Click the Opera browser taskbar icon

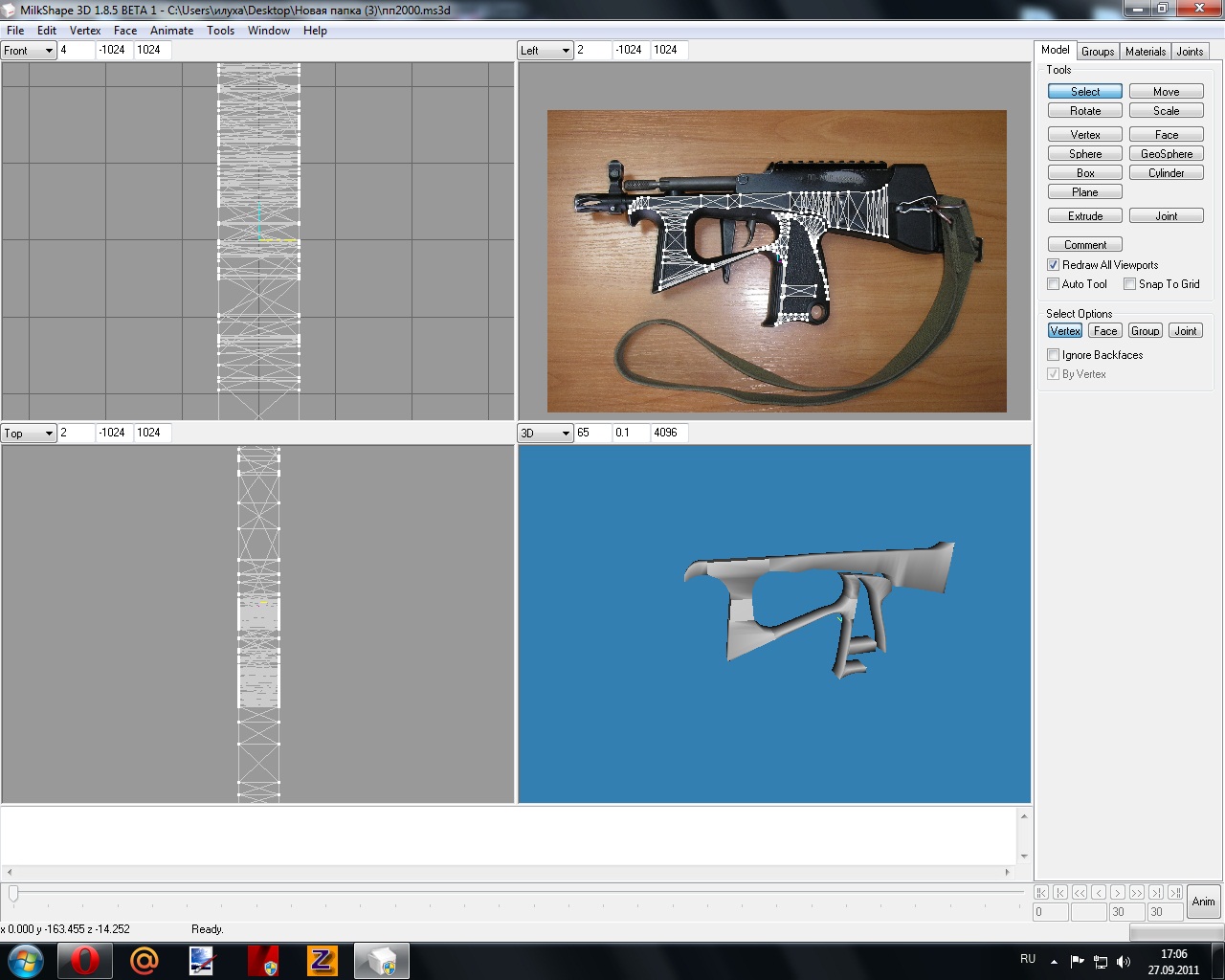pyautogui.click(x=84, y=961)
